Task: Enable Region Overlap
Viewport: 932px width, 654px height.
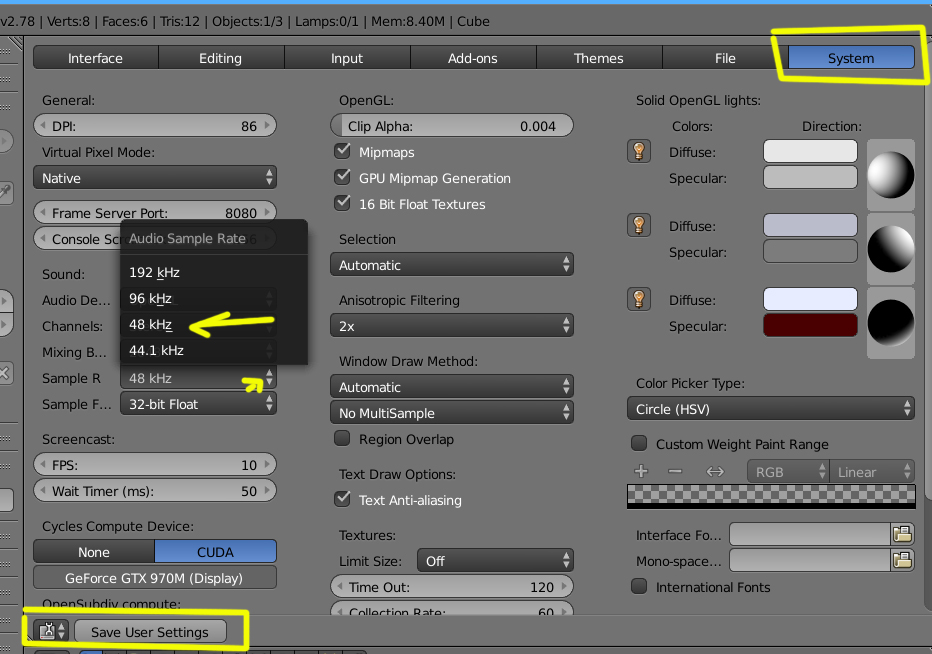Action: [342, 438]
